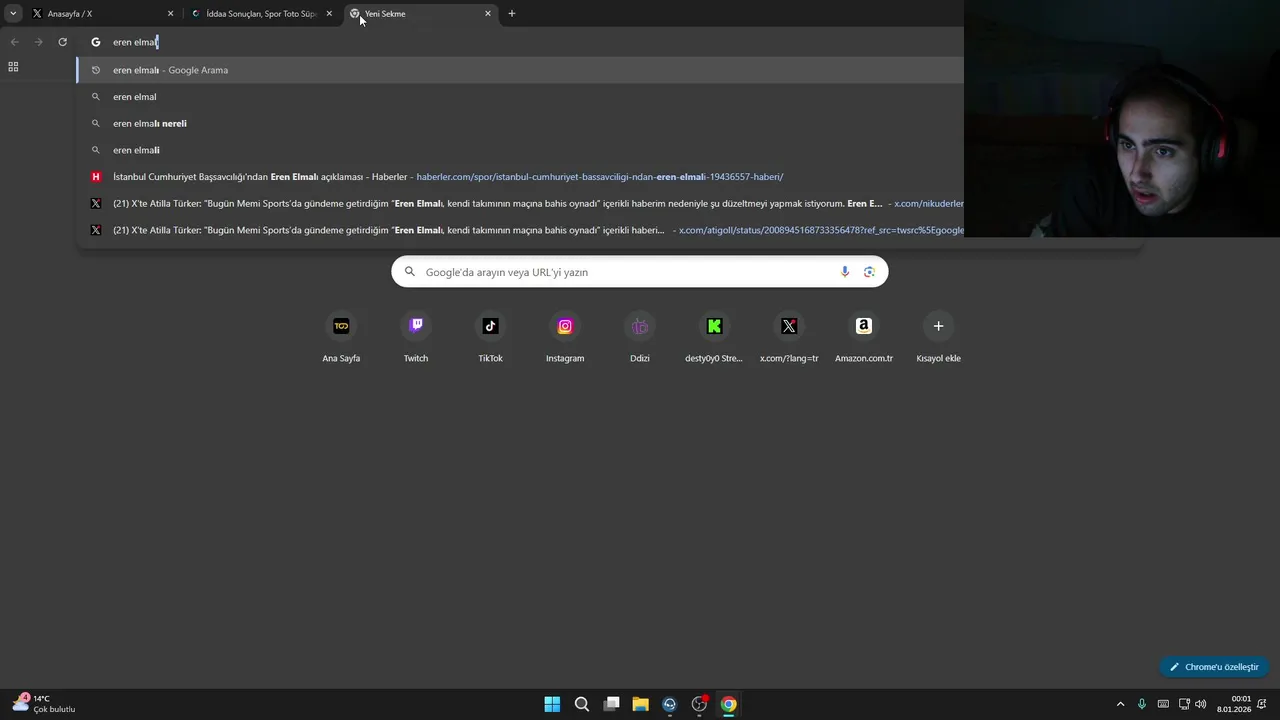
Task: Click the address bar containing eren elmal
Action: 520,42
